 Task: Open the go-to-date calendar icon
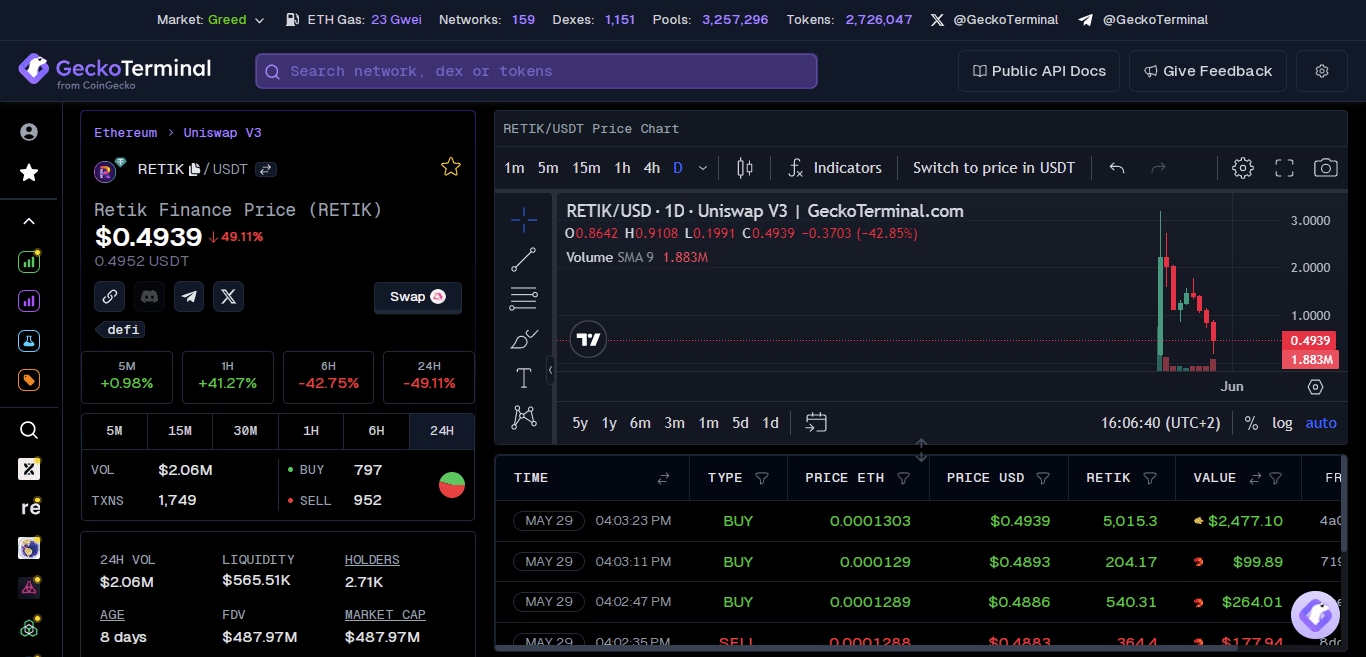click(816, 423)
